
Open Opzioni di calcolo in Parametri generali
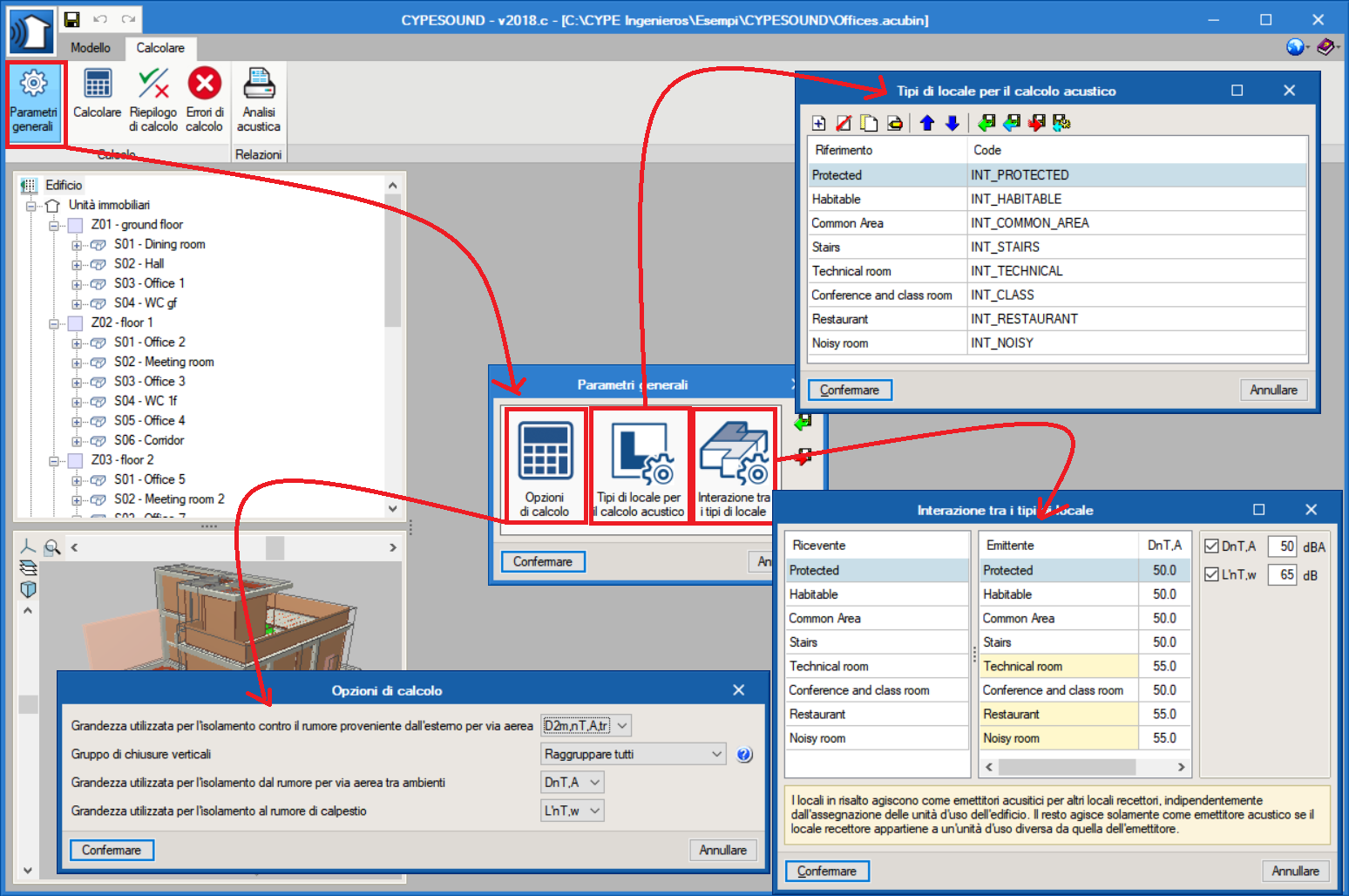tap(545, 465)
